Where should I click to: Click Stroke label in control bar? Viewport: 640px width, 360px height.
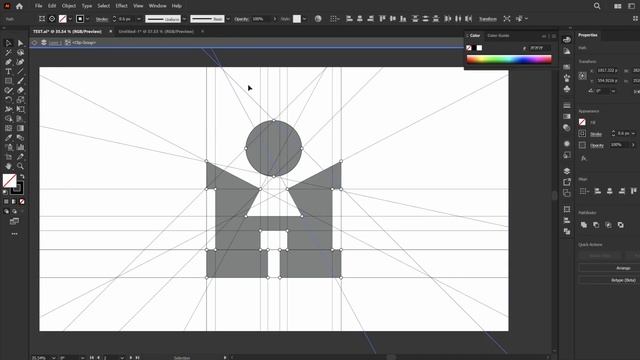(x=102, y=19)
